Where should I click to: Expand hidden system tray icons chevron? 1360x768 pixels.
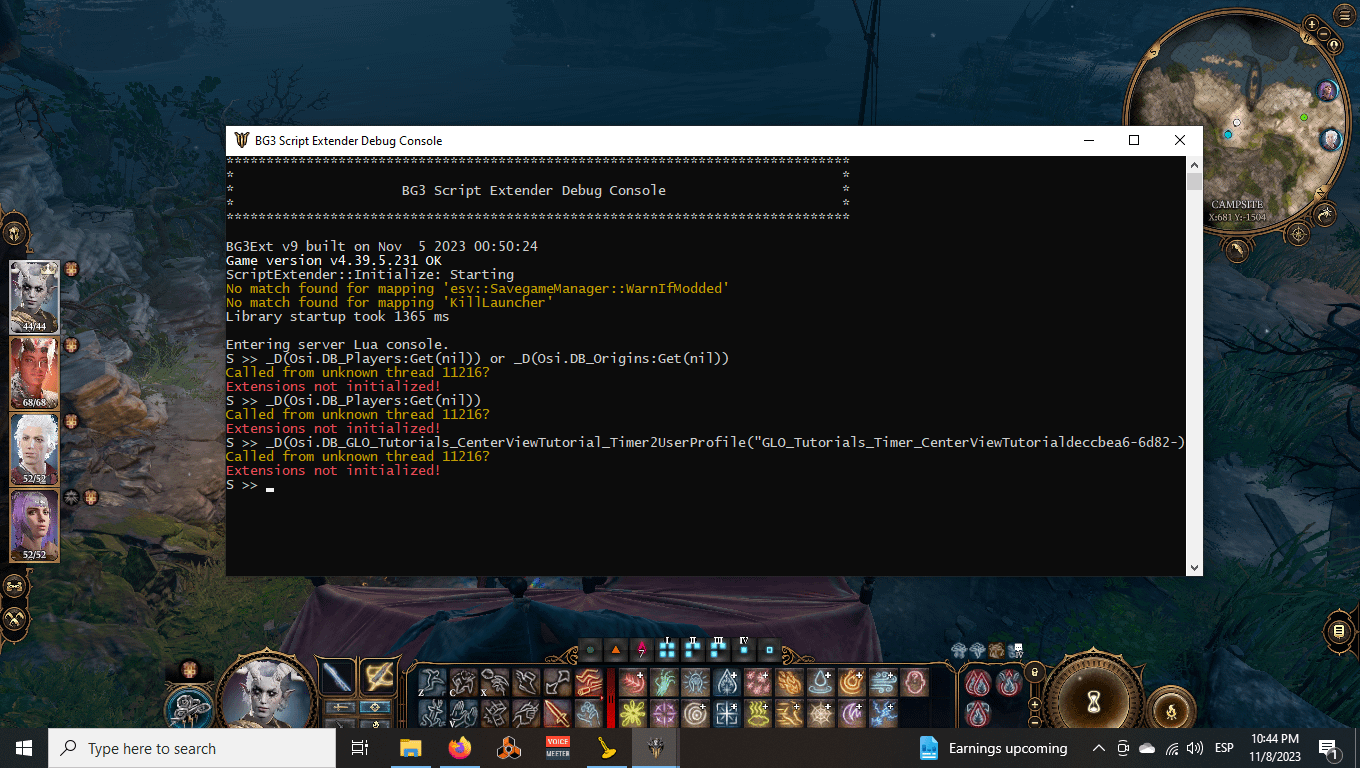pyautogui.click(x=1098, y=748)
